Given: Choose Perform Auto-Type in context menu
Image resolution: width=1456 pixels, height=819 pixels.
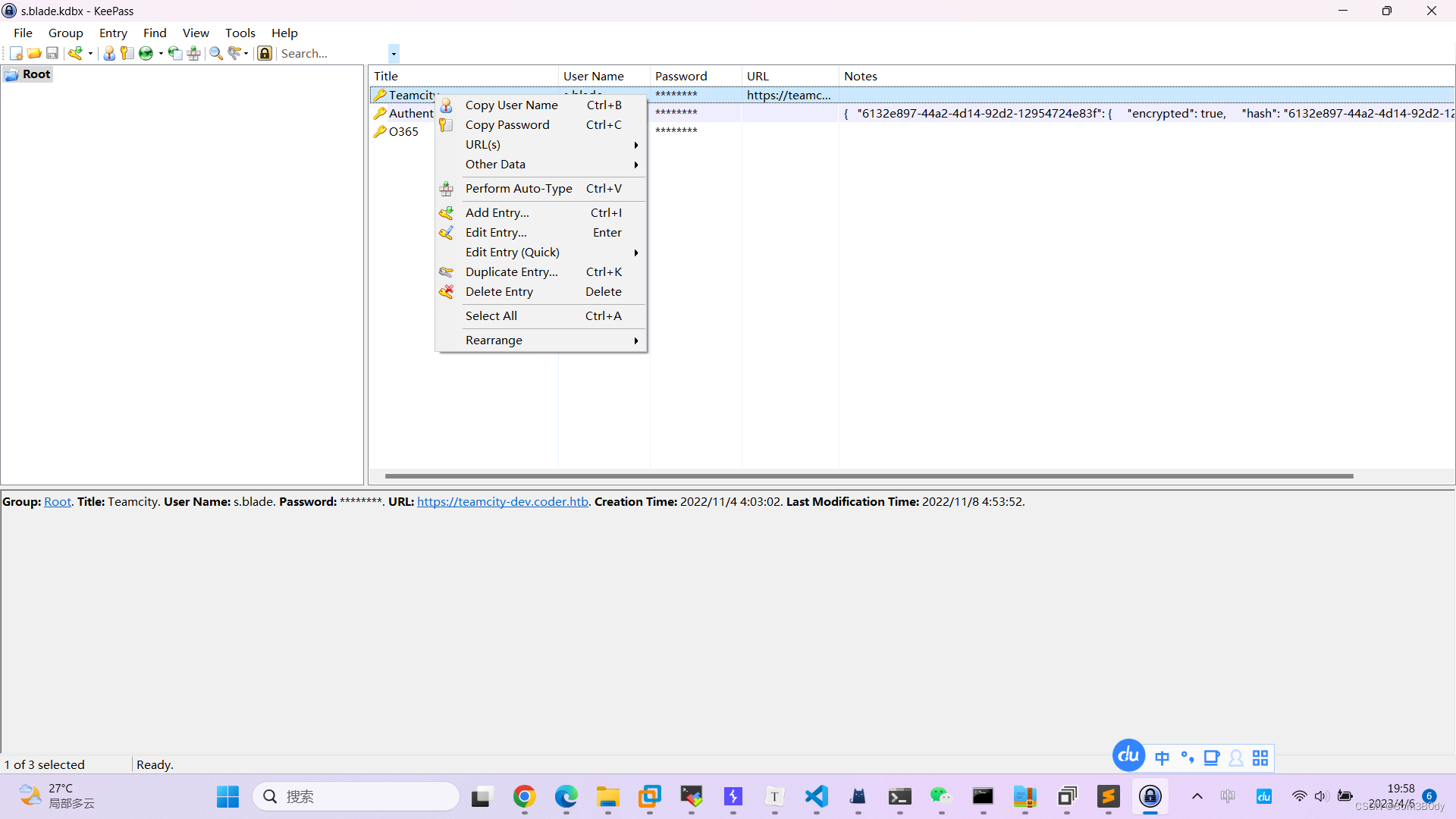Looking at the screenshot, I should pos(541,188).
